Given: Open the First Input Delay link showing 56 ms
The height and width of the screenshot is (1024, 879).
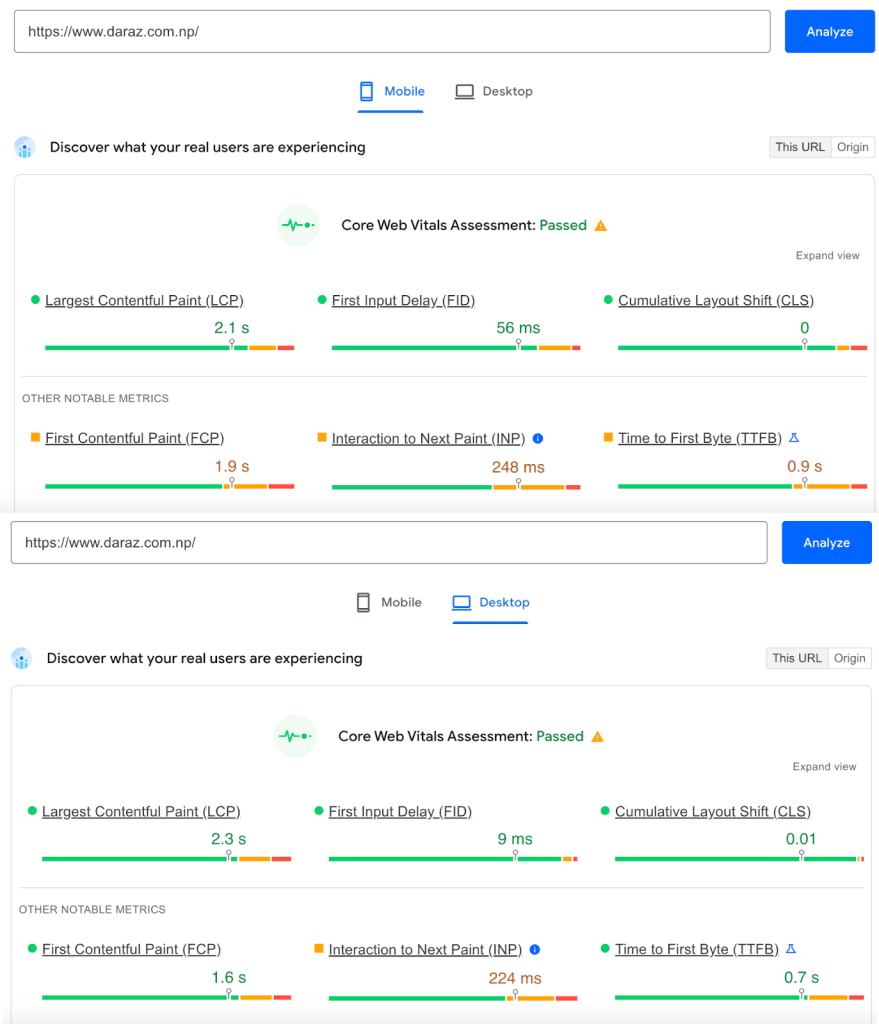Looking at the screenshot, I should (x=403, y=301).
